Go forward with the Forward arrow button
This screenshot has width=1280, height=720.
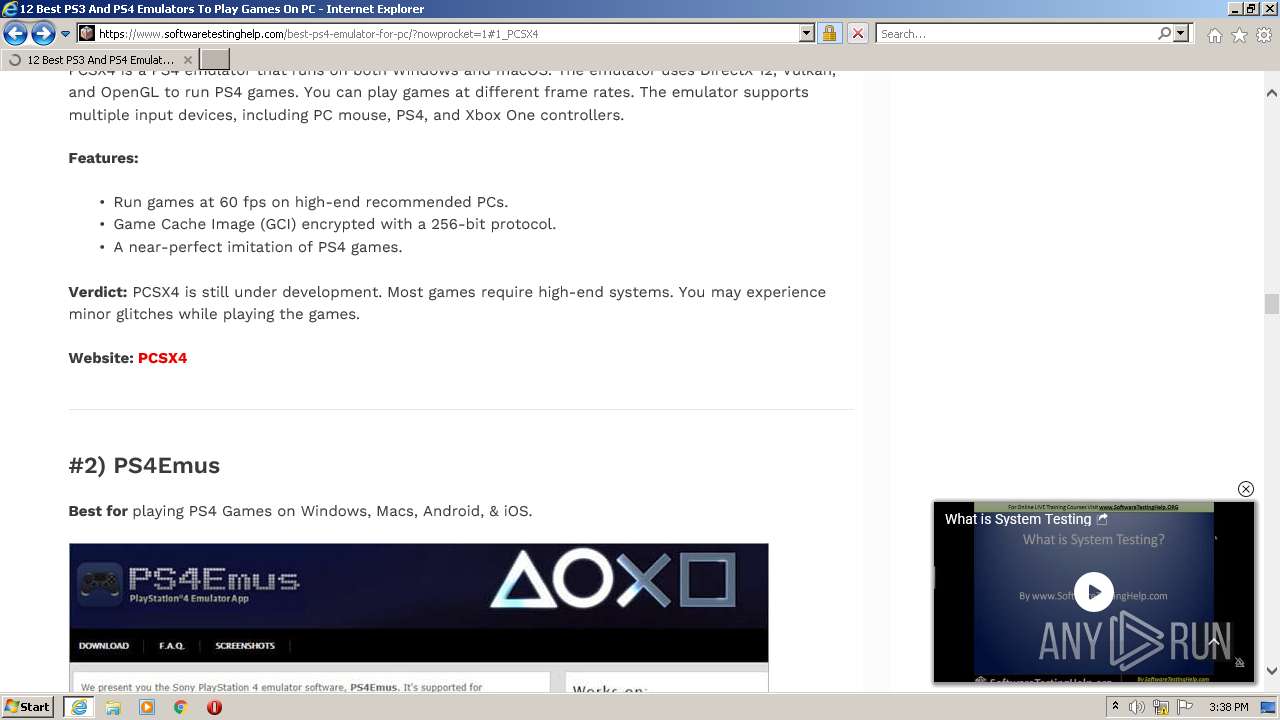pyautogui.click(x=43, y=34)
